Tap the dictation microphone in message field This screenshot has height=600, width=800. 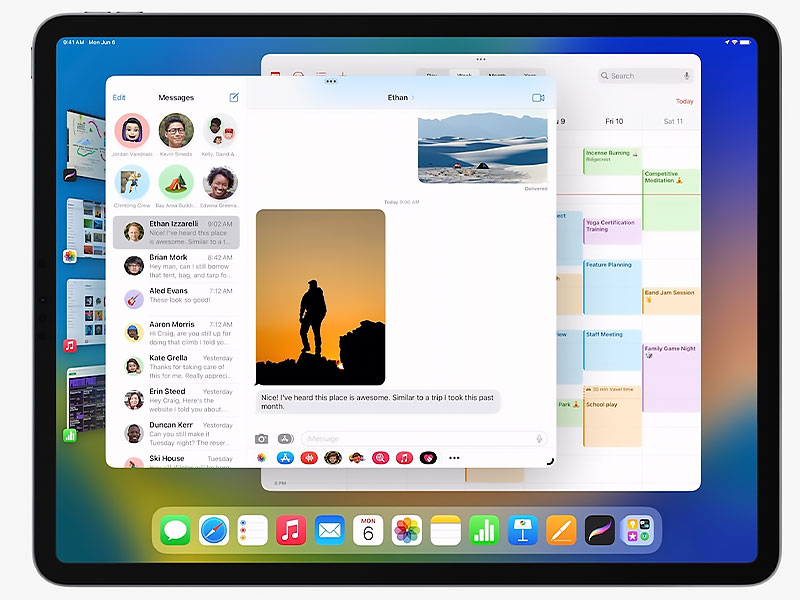[539, 439]
